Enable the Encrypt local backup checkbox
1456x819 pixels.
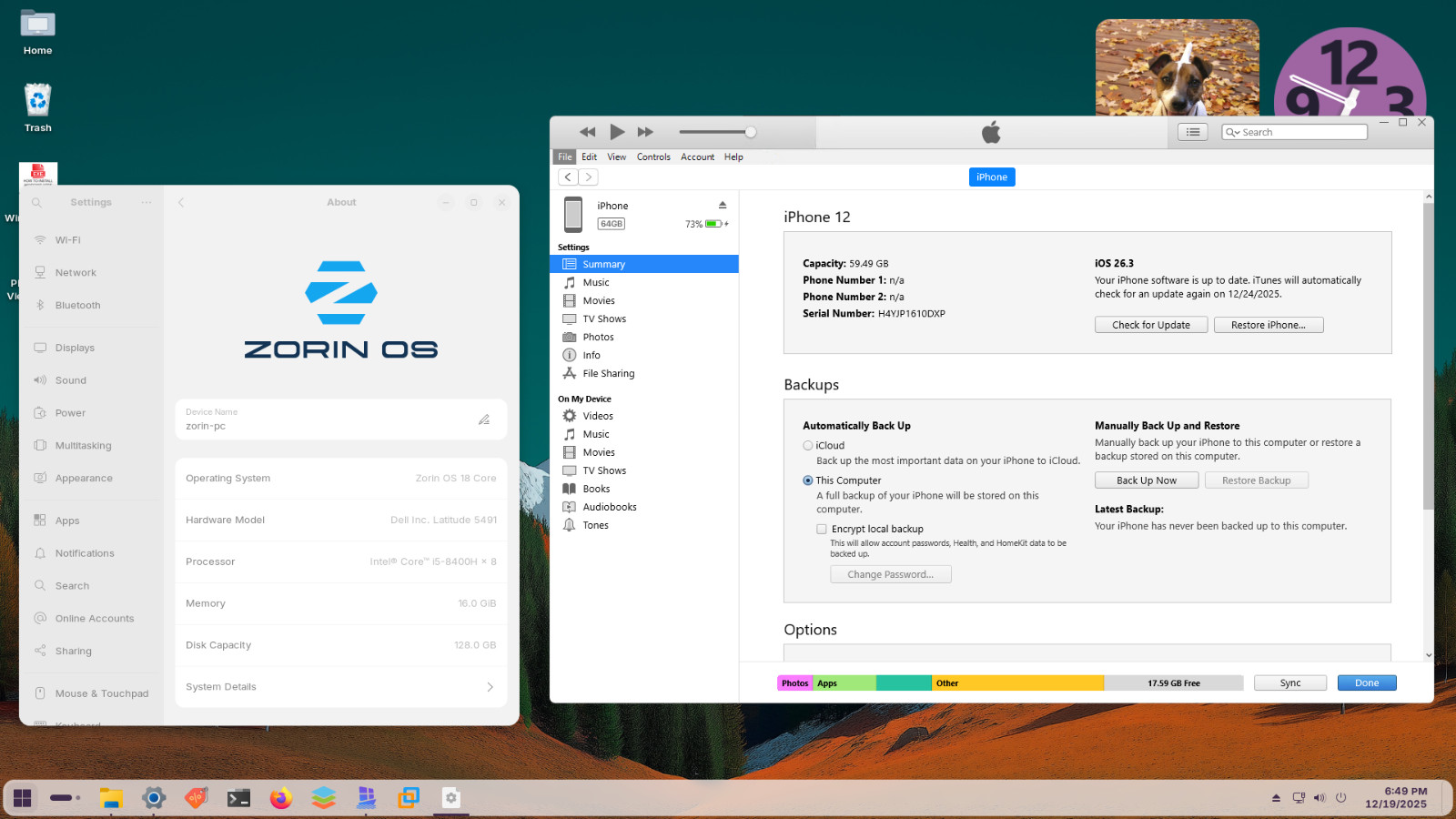coord(822,529)
